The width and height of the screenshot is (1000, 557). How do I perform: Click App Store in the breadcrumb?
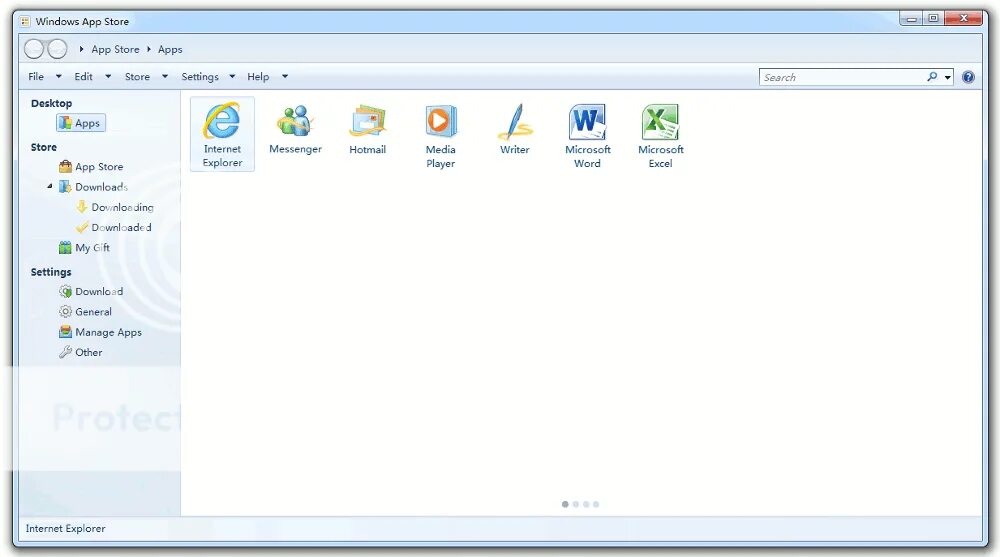(115, 49)
